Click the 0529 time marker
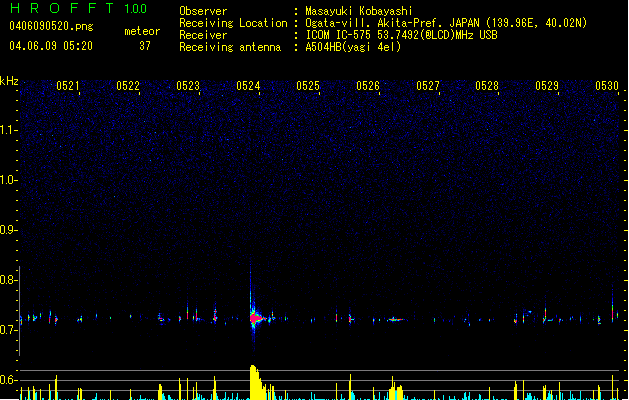This screenshot has width=629, height=400. 547,86
